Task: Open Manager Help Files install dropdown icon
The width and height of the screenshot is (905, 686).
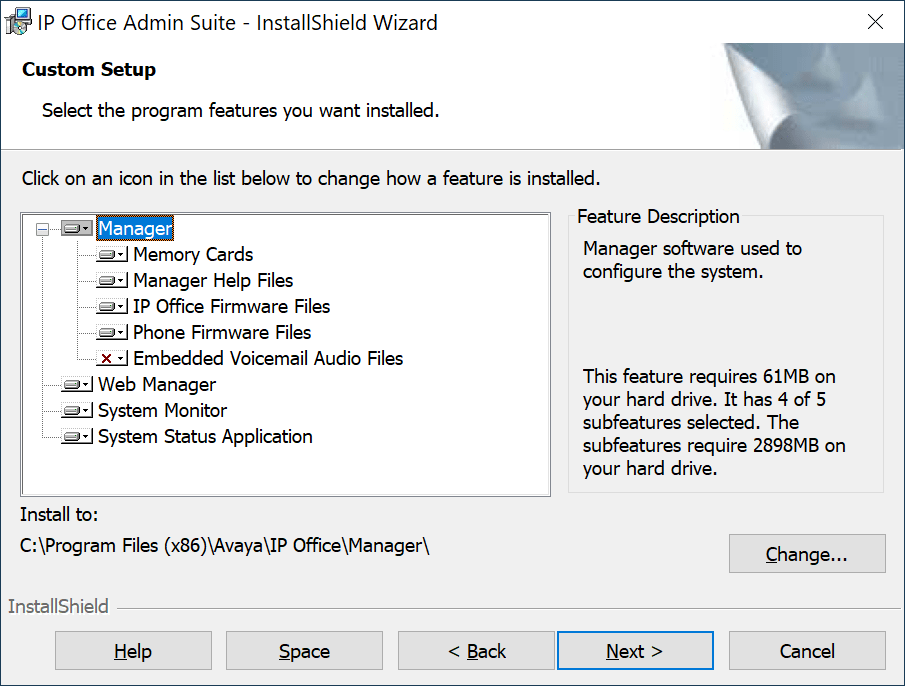Action: tap(112, 280)
